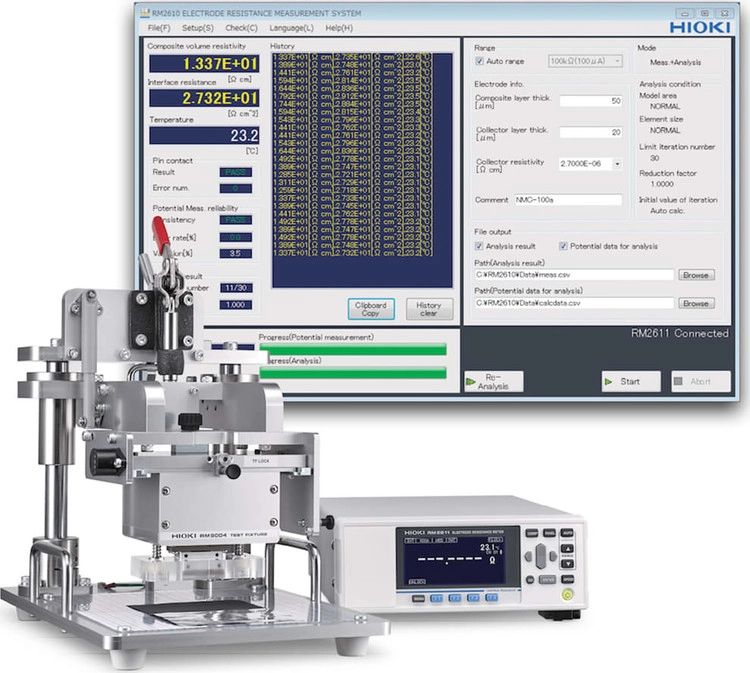Open the Setup(S) menu
750x673 pixels.
pyautogui.click(x=198, y=28)
